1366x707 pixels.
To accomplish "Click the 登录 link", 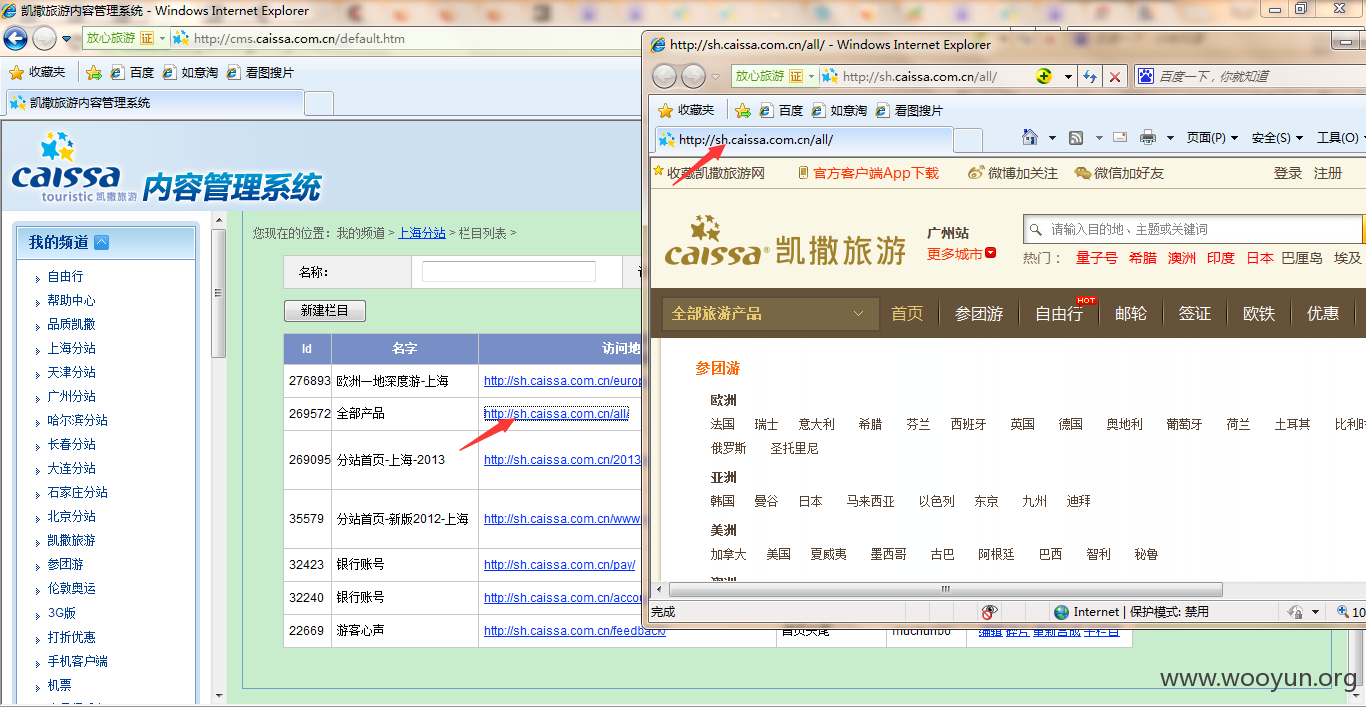I will pos(1288,173).
